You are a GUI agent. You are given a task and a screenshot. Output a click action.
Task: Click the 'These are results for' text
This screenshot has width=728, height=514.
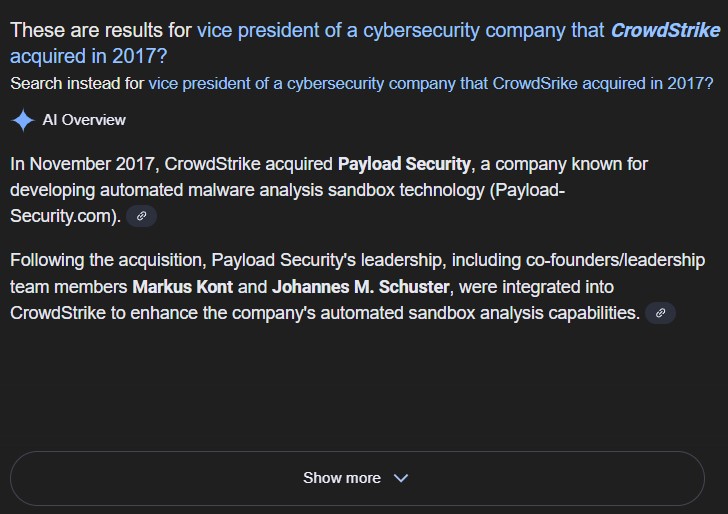tap(100, 30)
